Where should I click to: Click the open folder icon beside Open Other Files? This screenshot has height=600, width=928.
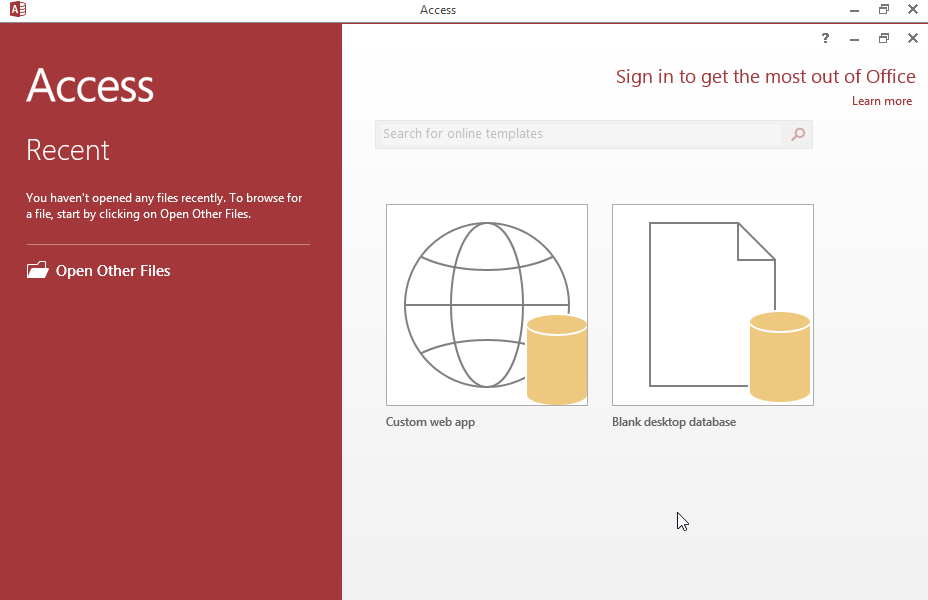(x=37, y=270)
